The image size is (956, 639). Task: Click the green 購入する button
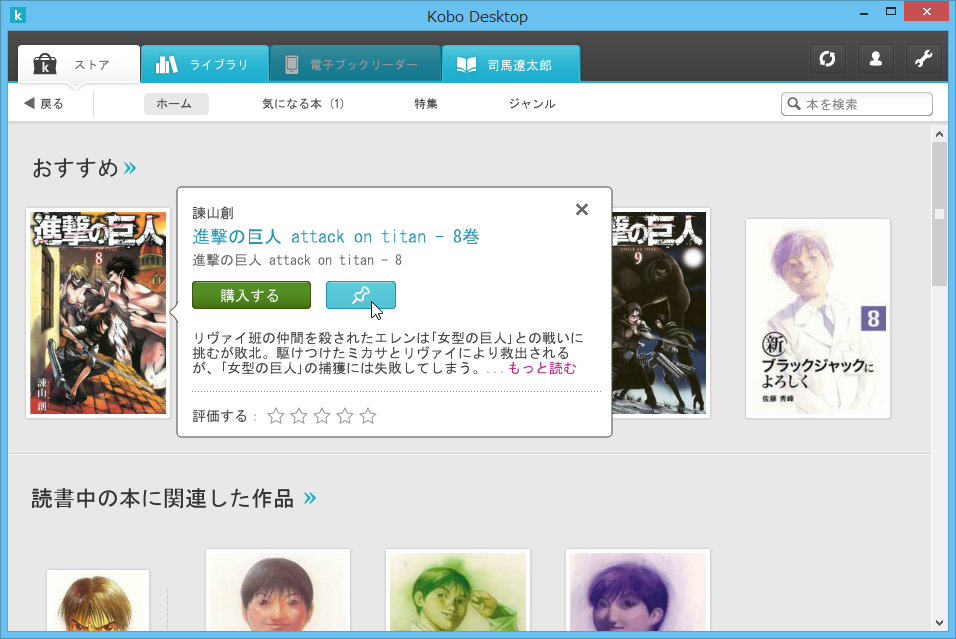(x=251, y=295)
